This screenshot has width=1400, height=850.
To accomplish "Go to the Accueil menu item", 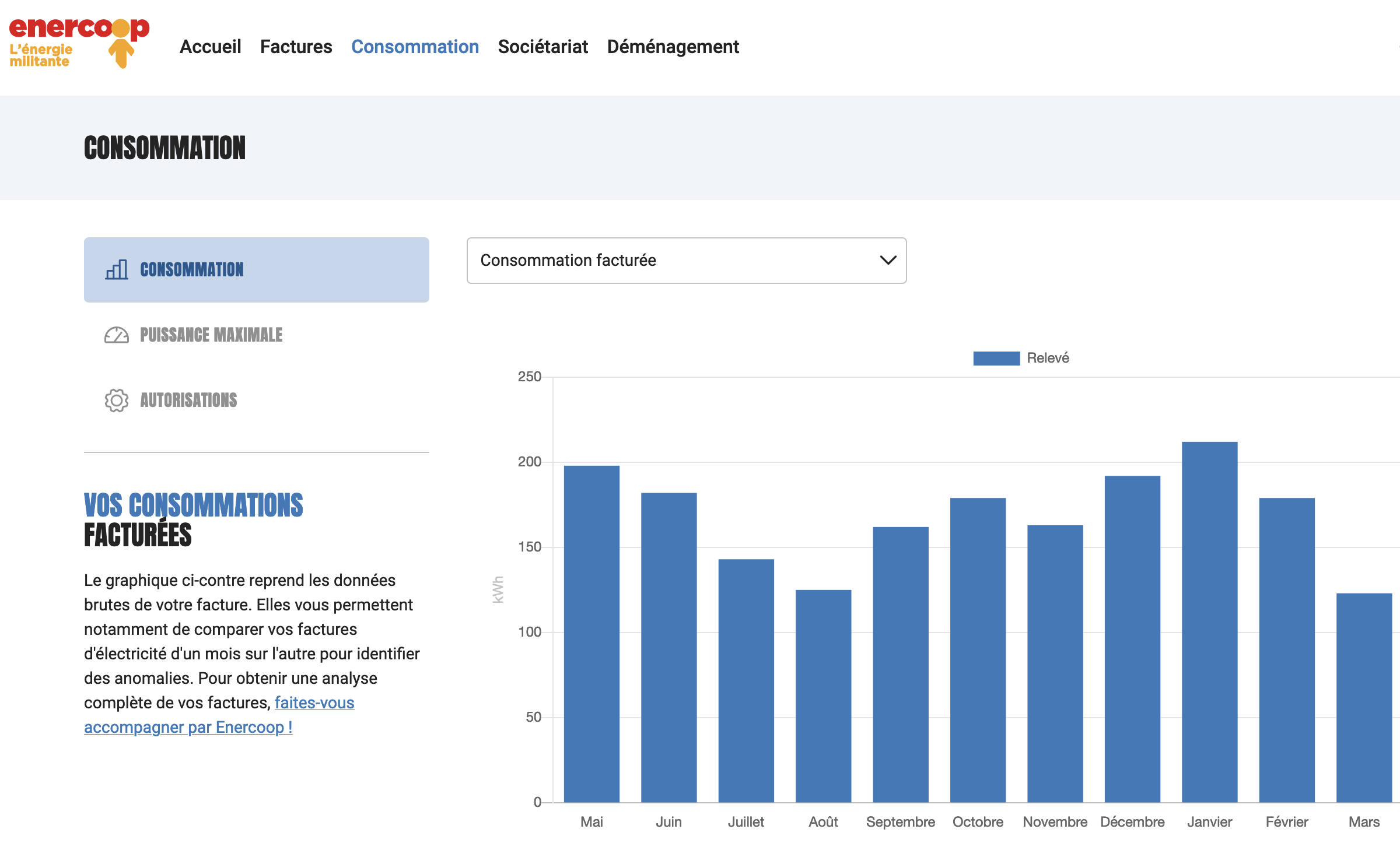I will 210,47.
